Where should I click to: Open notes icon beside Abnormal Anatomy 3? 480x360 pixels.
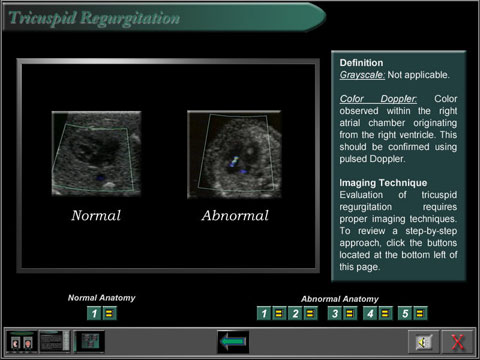[x=350, y=313]
